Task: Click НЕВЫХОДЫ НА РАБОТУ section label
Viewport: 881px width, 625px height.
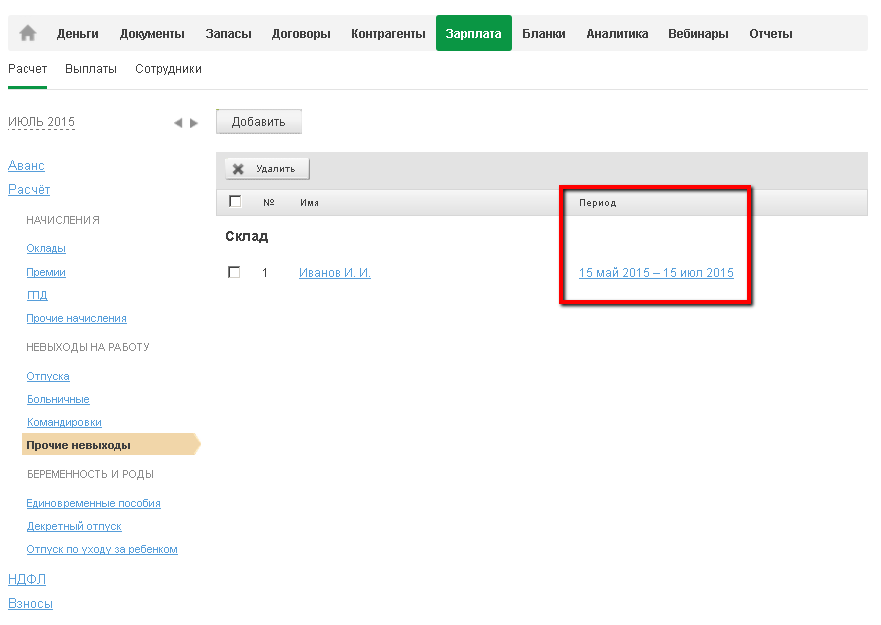Action: pos(88,347)
